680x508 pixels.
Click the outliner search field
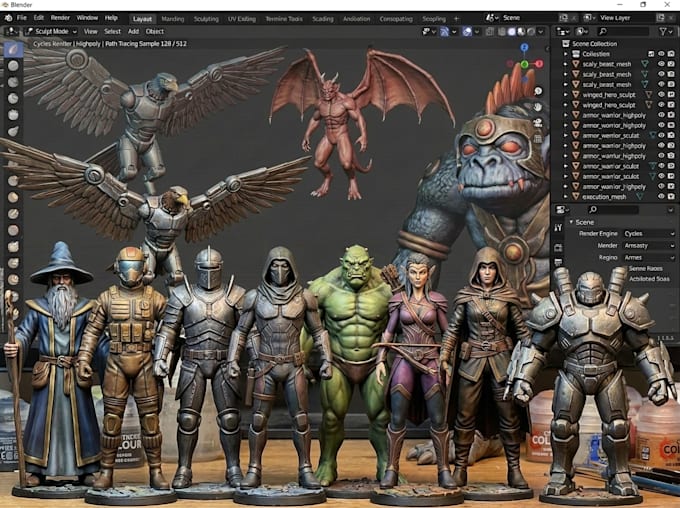pyautogui.click(x=623, y=31)
